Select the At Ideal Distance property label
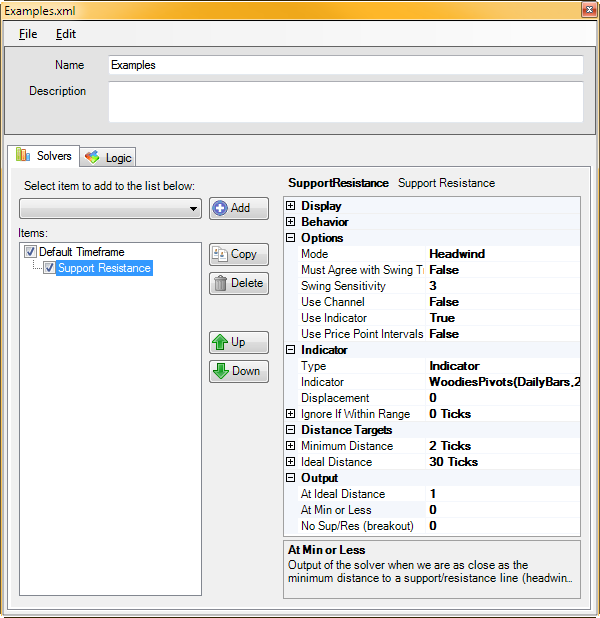The image size is (600, 618). (x=343, y=494)
